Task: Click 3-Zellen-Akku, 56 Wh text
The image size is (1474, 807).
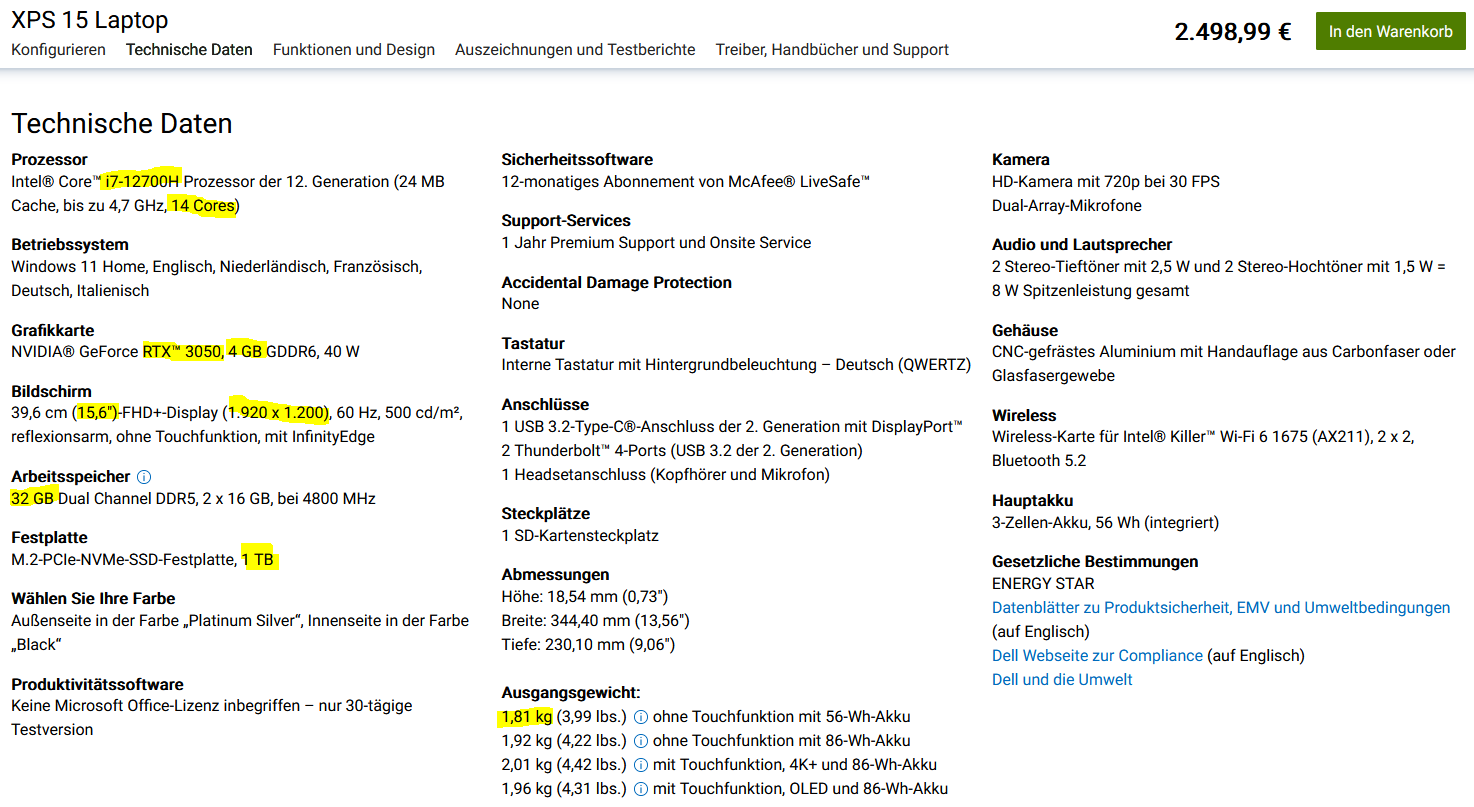Action: coord(1106,522)
